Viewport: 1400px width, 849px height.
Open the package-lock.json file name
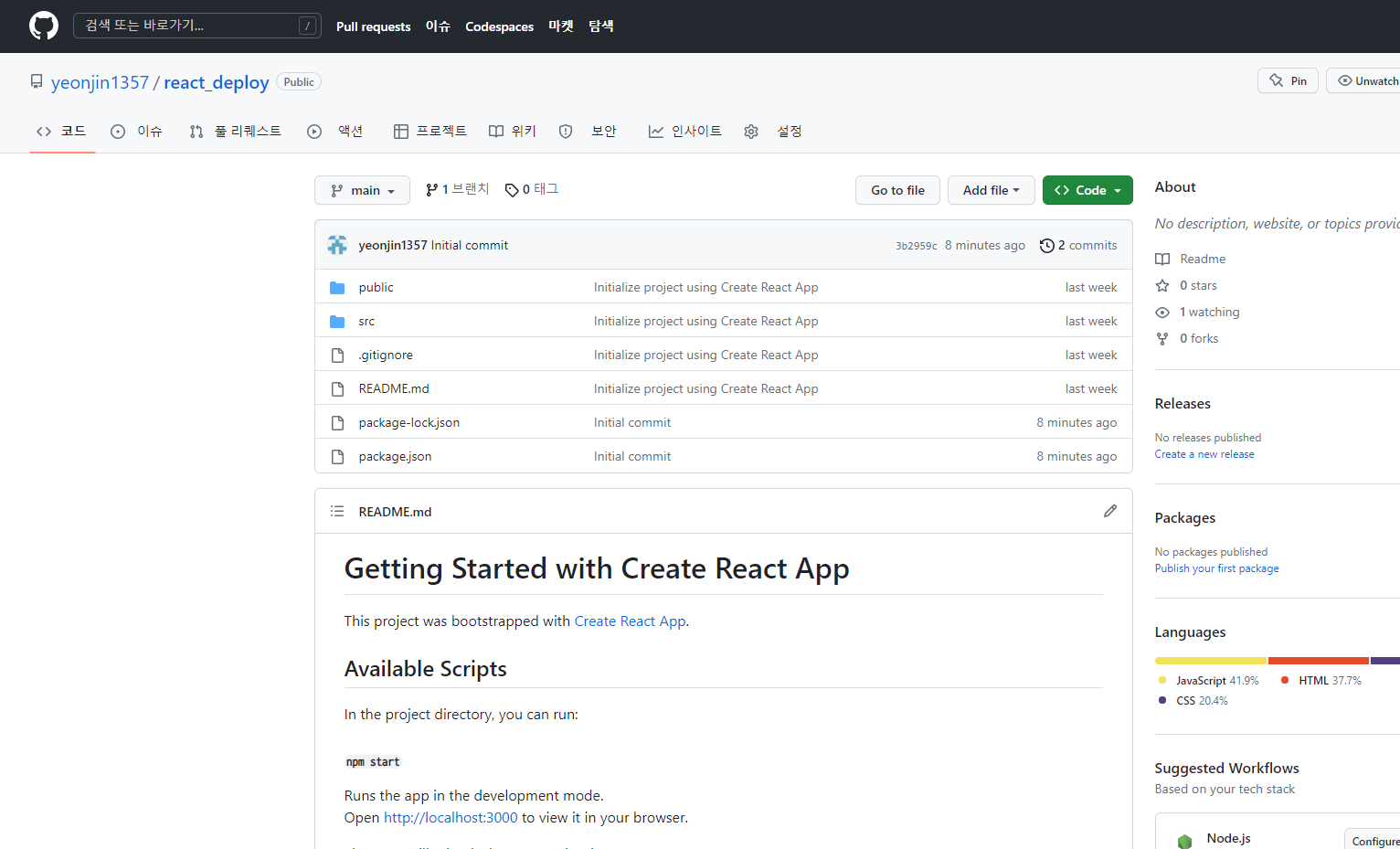click(409, 422)
